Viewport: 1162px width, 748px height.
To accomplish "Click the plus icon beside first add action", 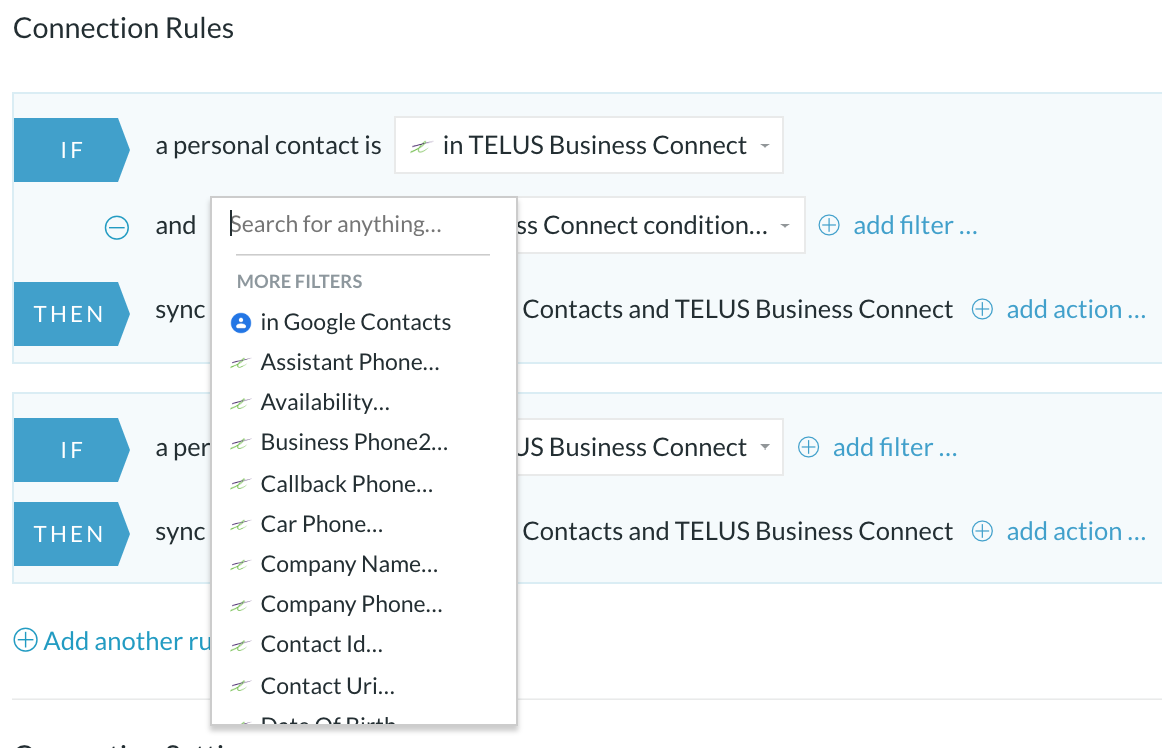I will coord(982,309).
